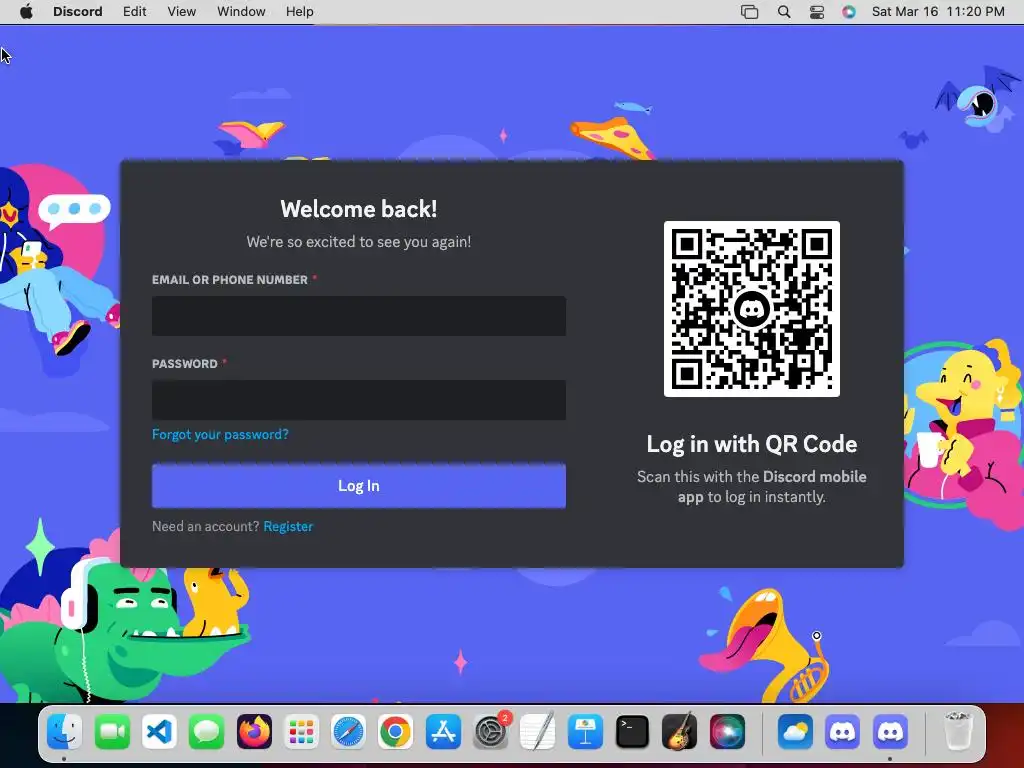
Task: Launch Safari from the dock
Action: coord(348,731)
